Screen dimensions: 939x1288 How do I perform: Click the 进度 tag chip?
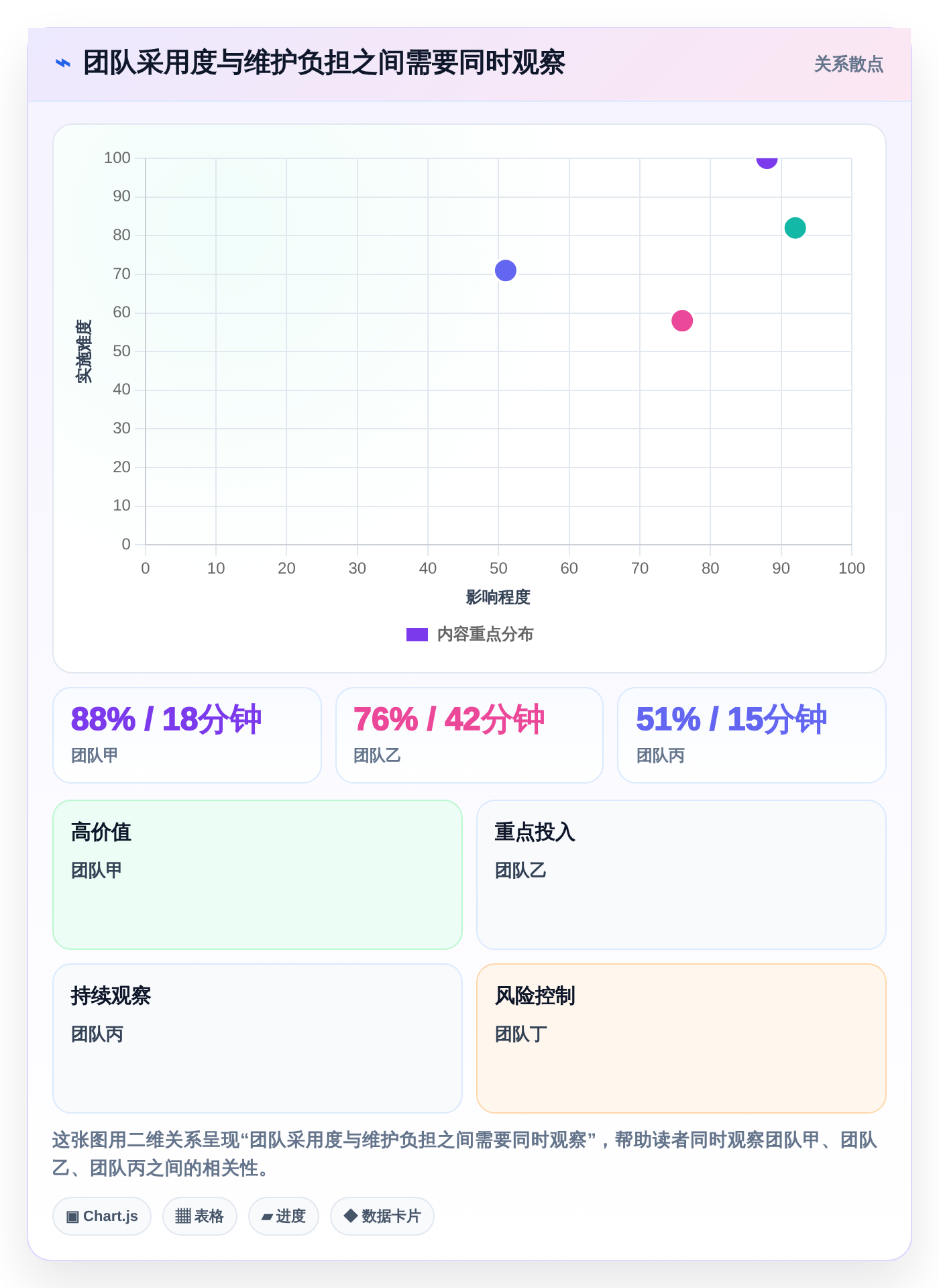284,1216
